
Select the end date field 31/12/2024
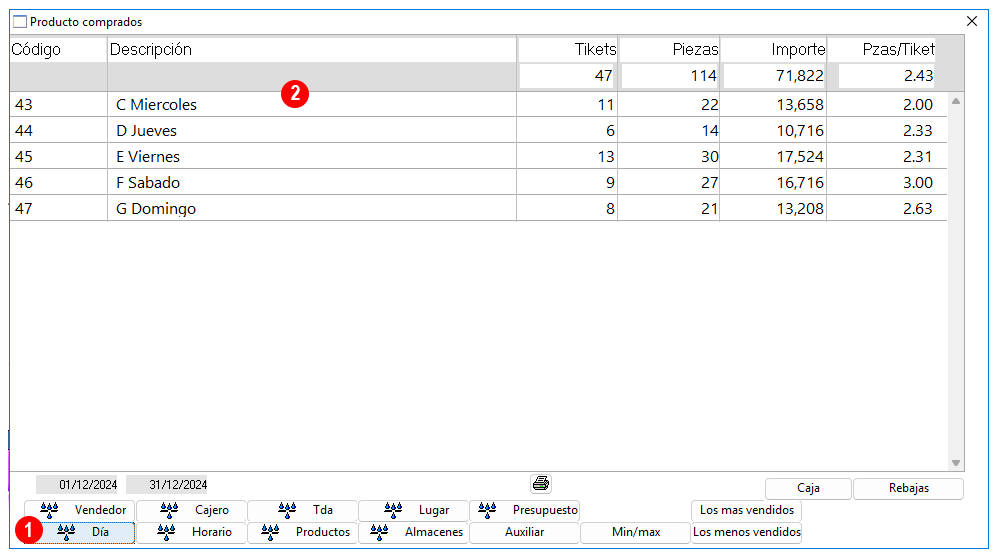(167, 484)
